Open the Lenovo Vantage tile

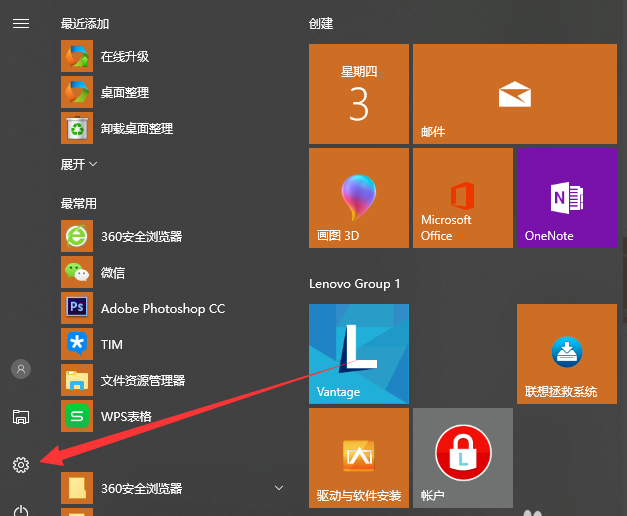359,354
